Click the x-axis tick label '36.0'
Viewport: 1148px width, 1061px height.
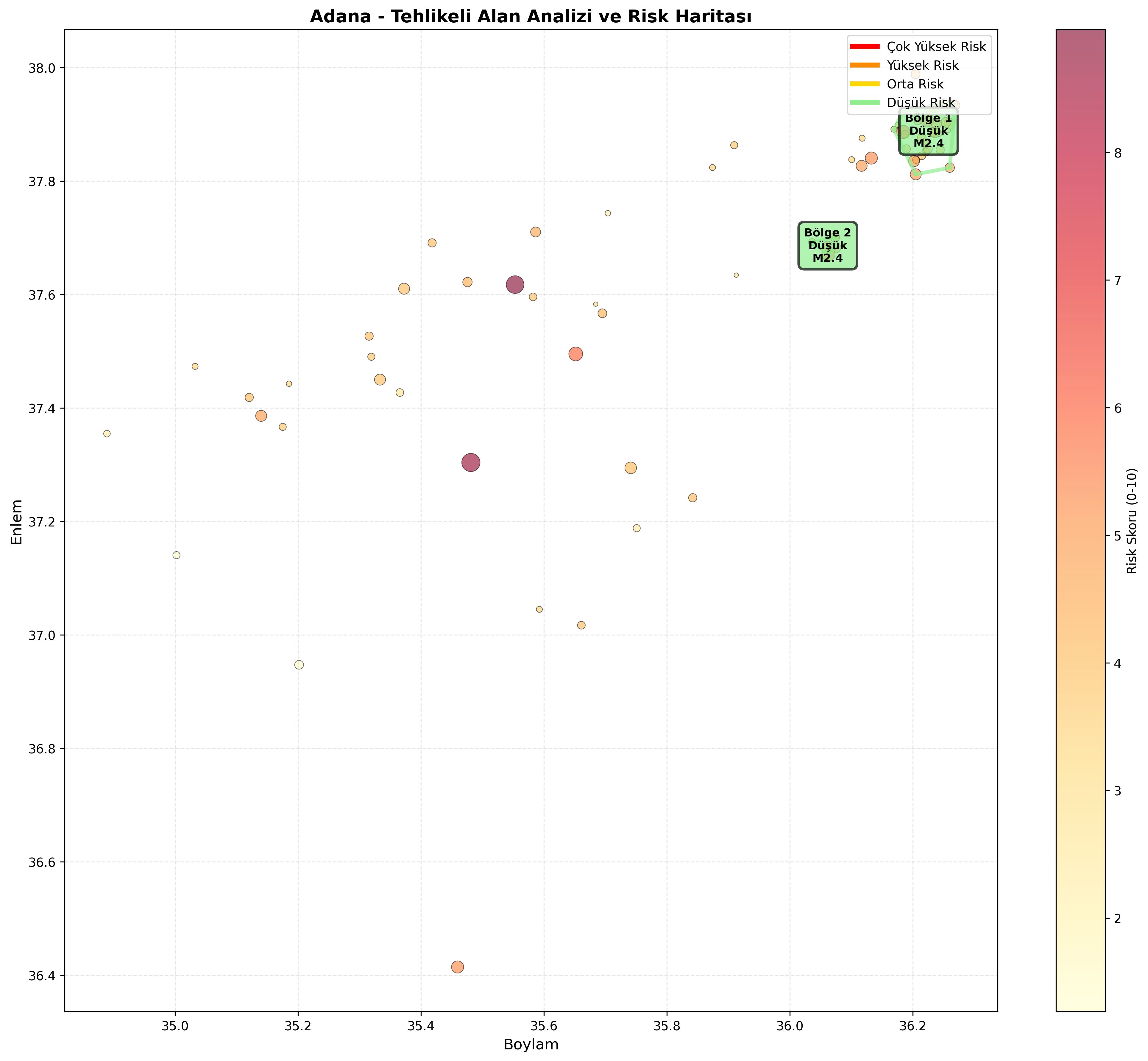[x=790, y=1026]
